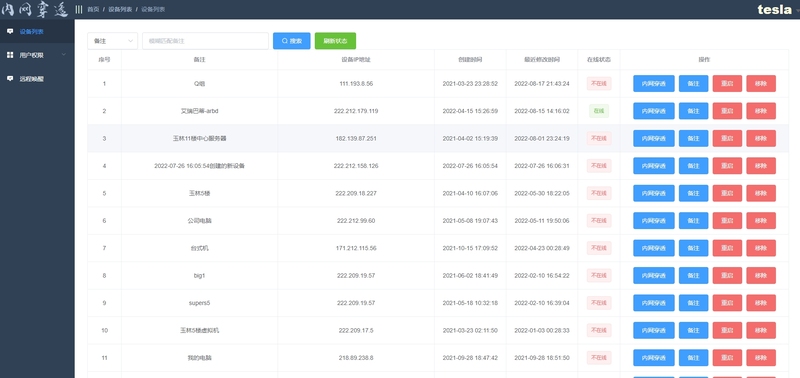Click 重启 for 玉林11楼中心服务器
The width and height of the screenshot is (800, 378).
[x=727, y=138]
